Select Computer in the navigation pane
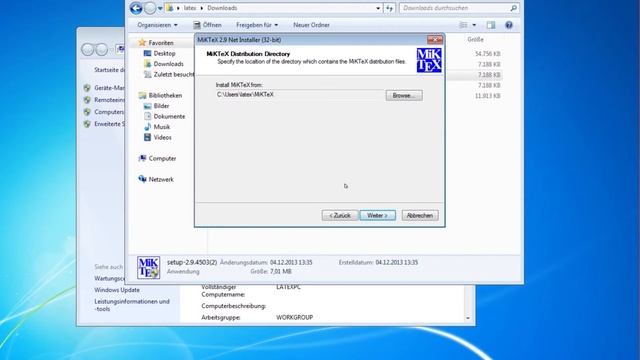The width and height of the screenshot is (640, 360). 162,158
